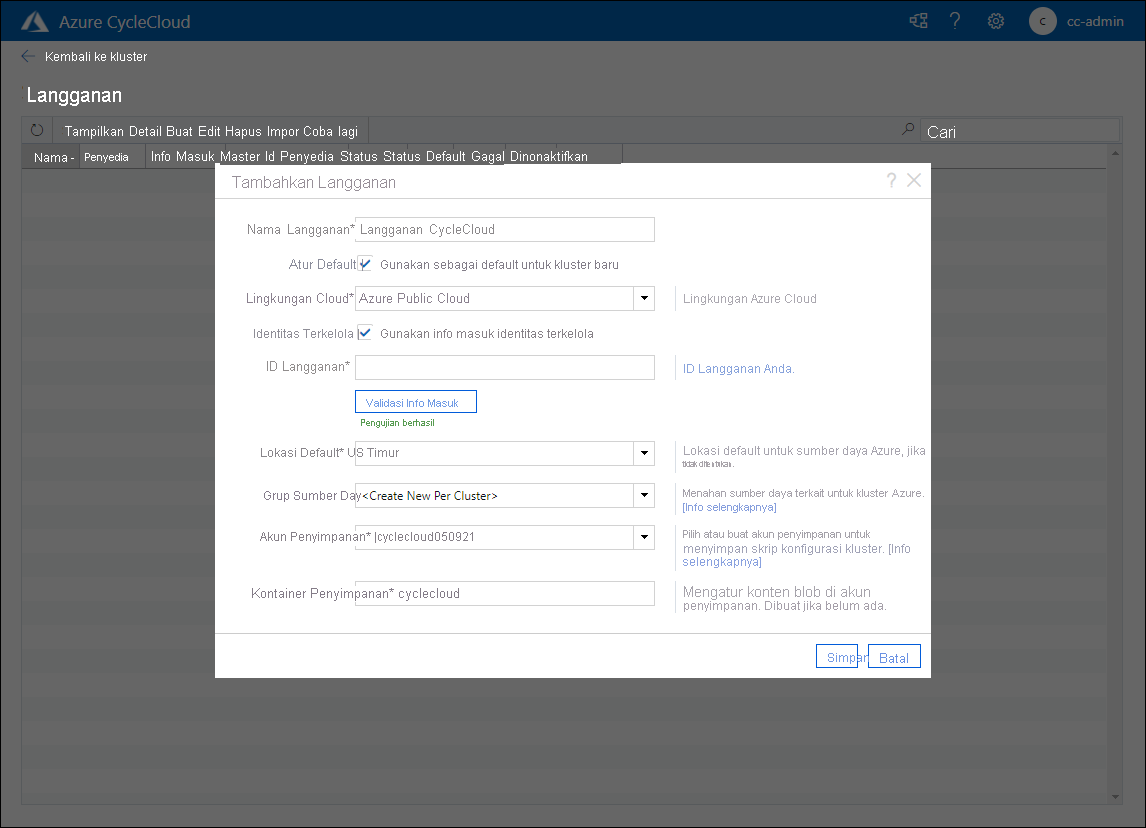
Task: Open the cc-admin account avatar
Action: click(x=1042, y=20)
